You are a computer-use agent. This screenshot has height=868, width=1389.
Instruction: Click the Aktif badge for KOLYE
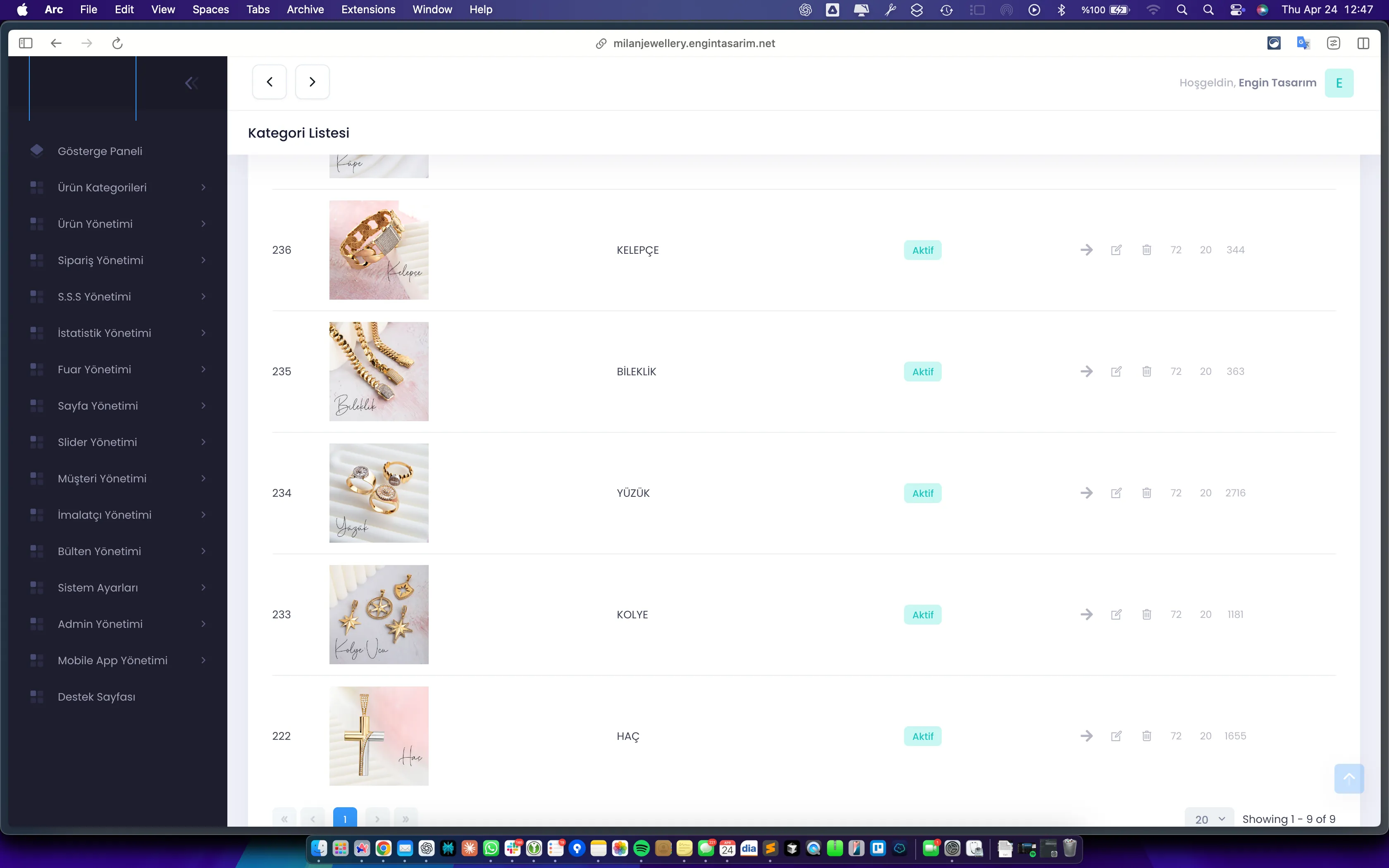pos(922,614)
